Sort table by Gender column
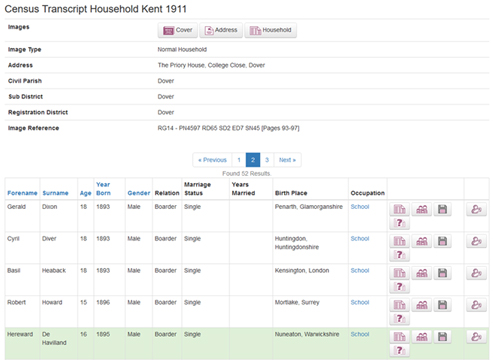The width and height of the screenshot is (493, 360). point(139,193)
